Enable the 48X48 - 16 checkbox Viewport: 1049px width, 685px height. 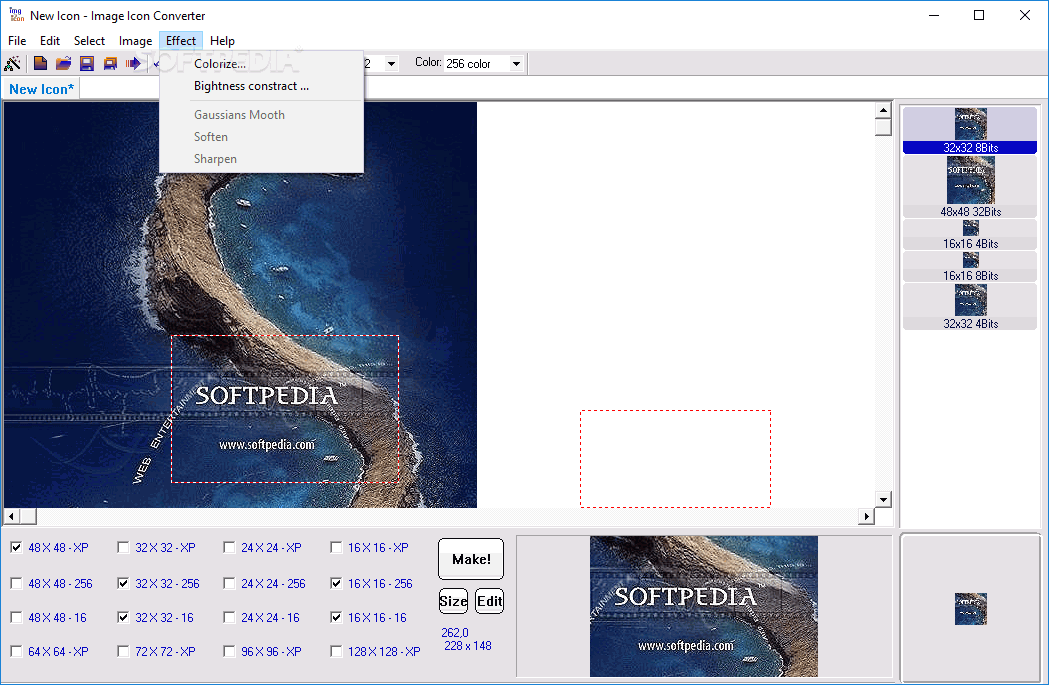[16, 617]
